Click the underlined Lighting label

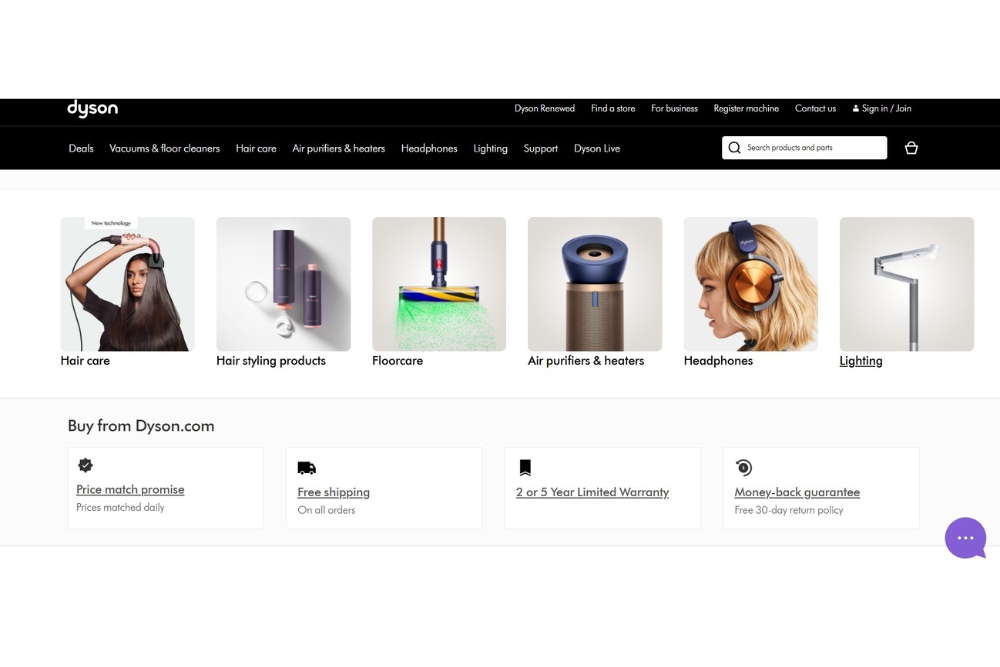click(x=861, y=361)
